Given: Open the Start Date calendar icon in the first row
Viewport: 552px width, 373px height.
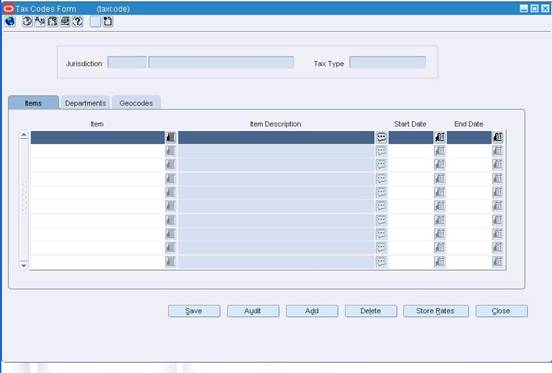Looking at the screenshot, I should tap(440, 137).
